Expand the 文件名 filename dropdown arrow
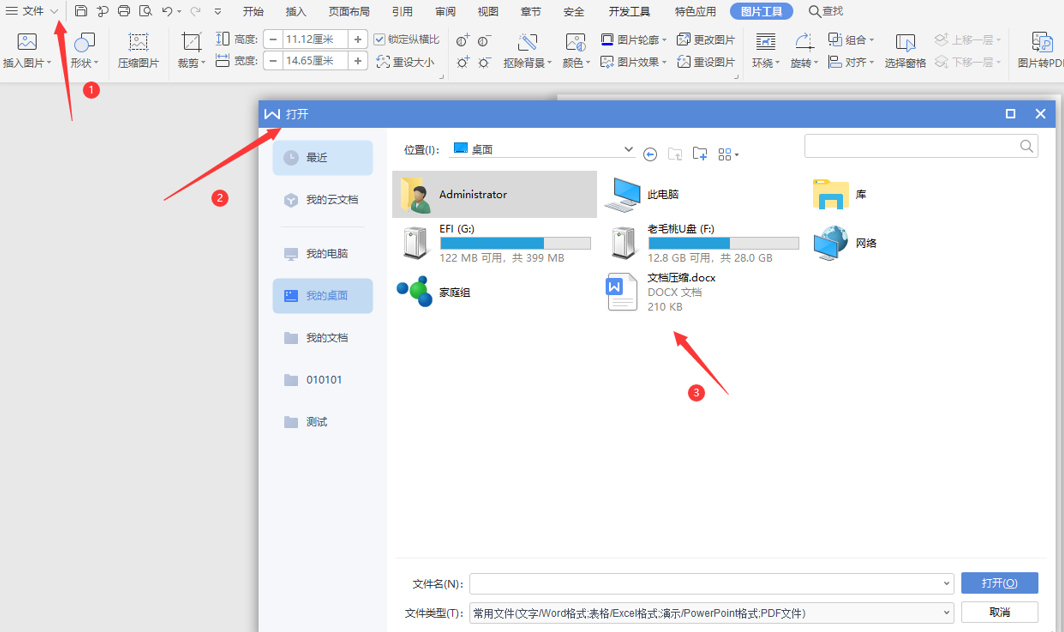 [x=947, y=583]
